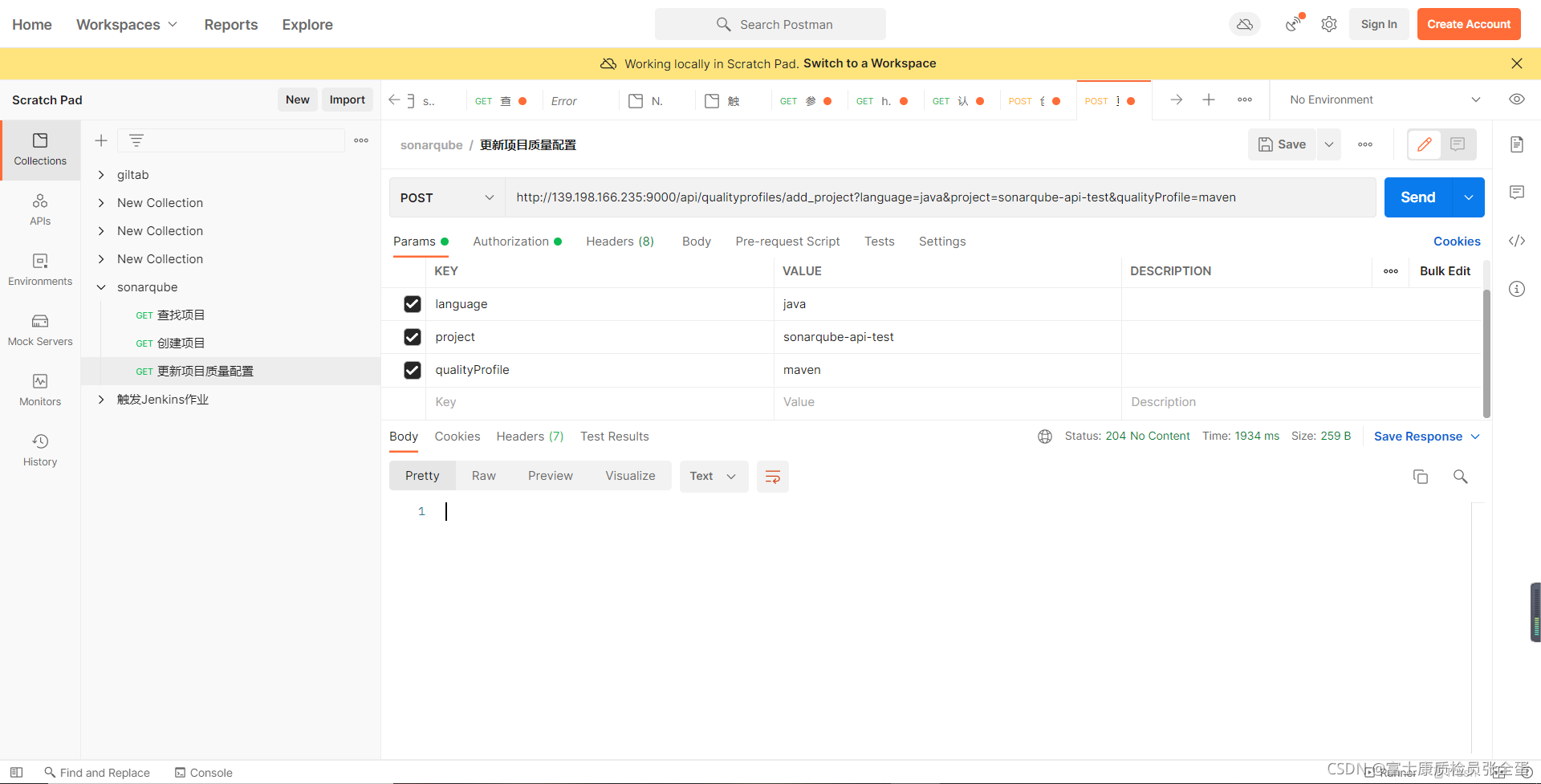The height and width of the screenshot is (784, 1541).
Task: Open collections panel more options menu
Action: pos(361,140)
